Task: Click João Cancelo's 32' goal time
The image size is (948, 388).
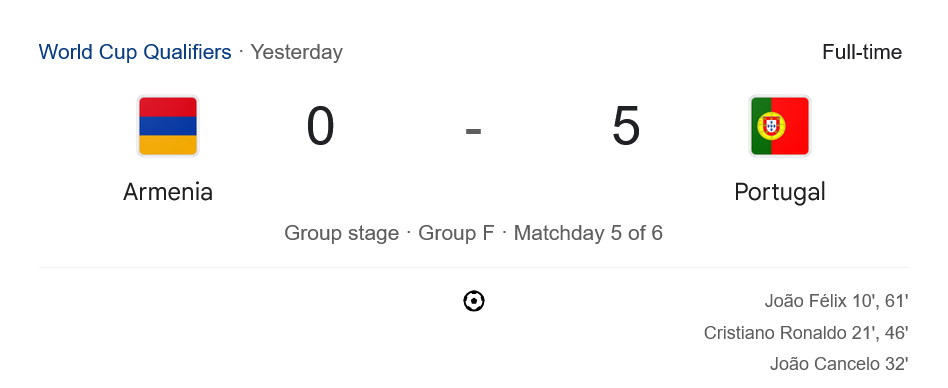Action: coord(896,364)
